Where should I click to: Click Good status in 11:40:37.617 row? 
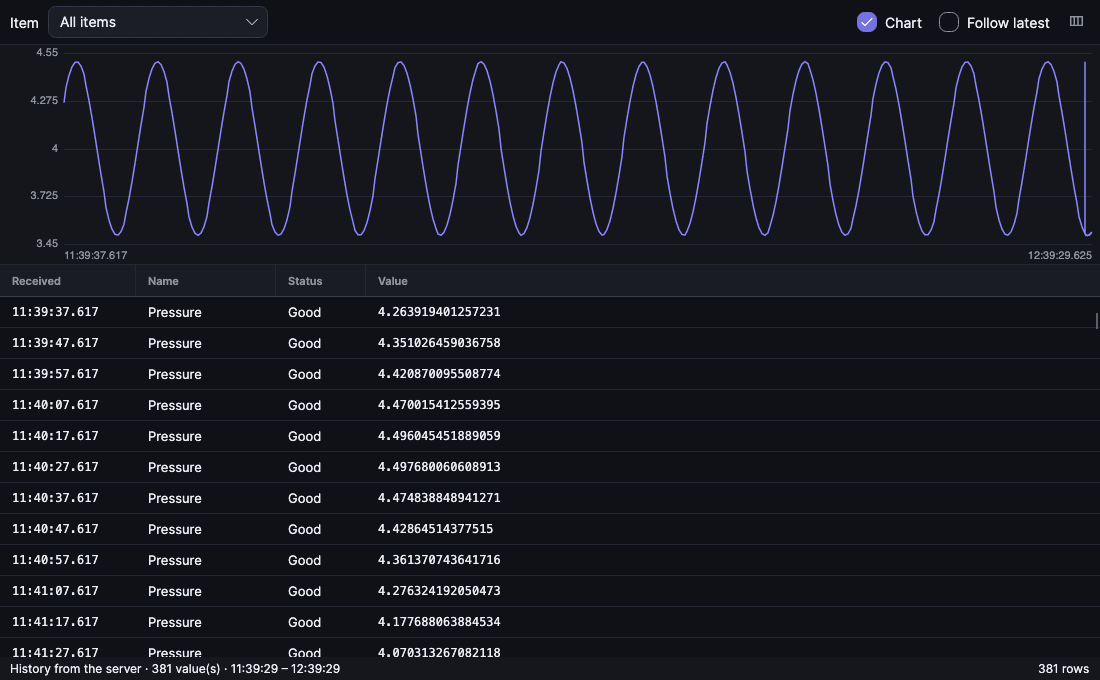(x=304, y=498)
